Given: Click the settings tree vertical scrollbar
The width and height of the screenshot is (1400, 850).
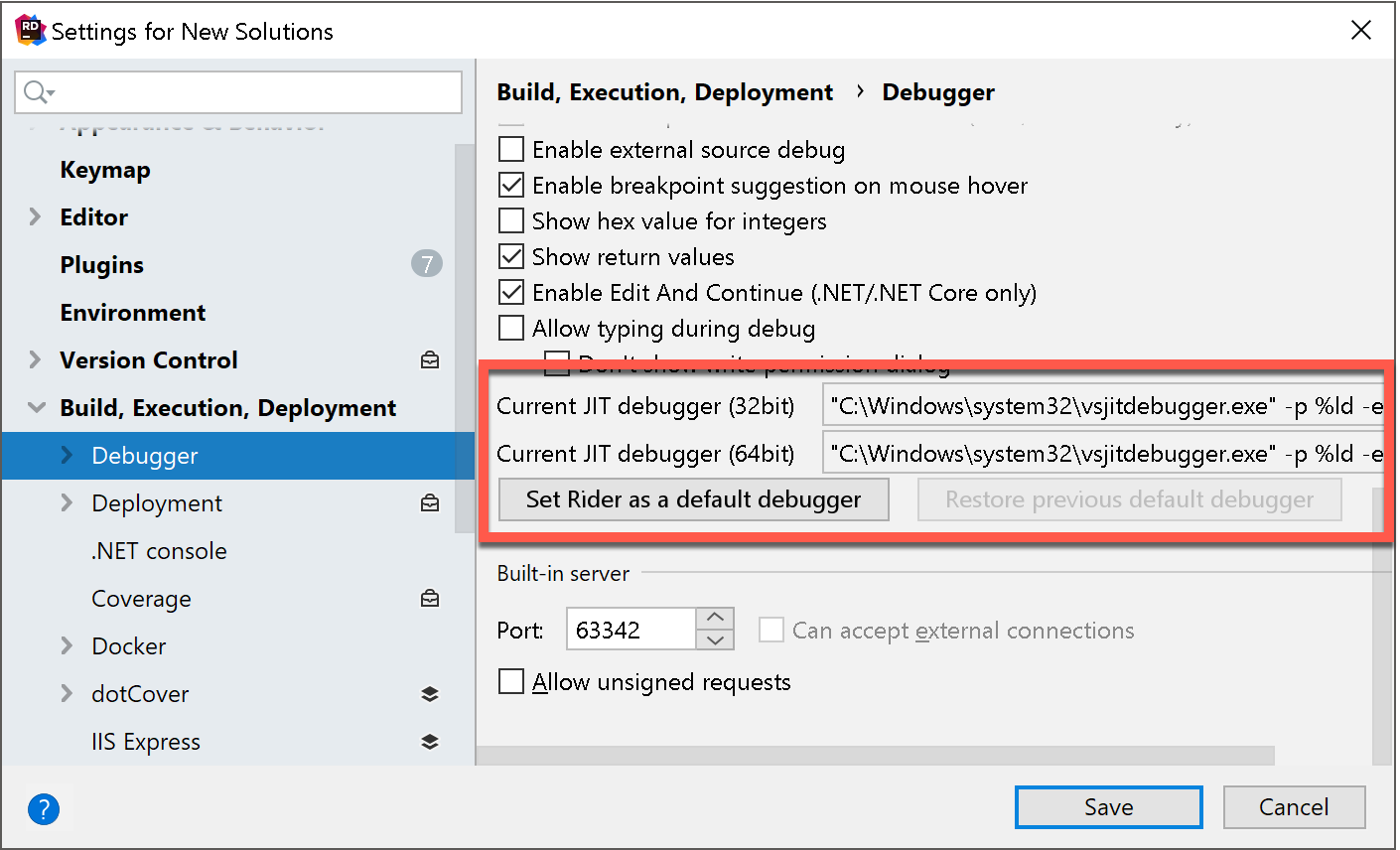Looking at the screenshot, I should (x=465, y=338).
